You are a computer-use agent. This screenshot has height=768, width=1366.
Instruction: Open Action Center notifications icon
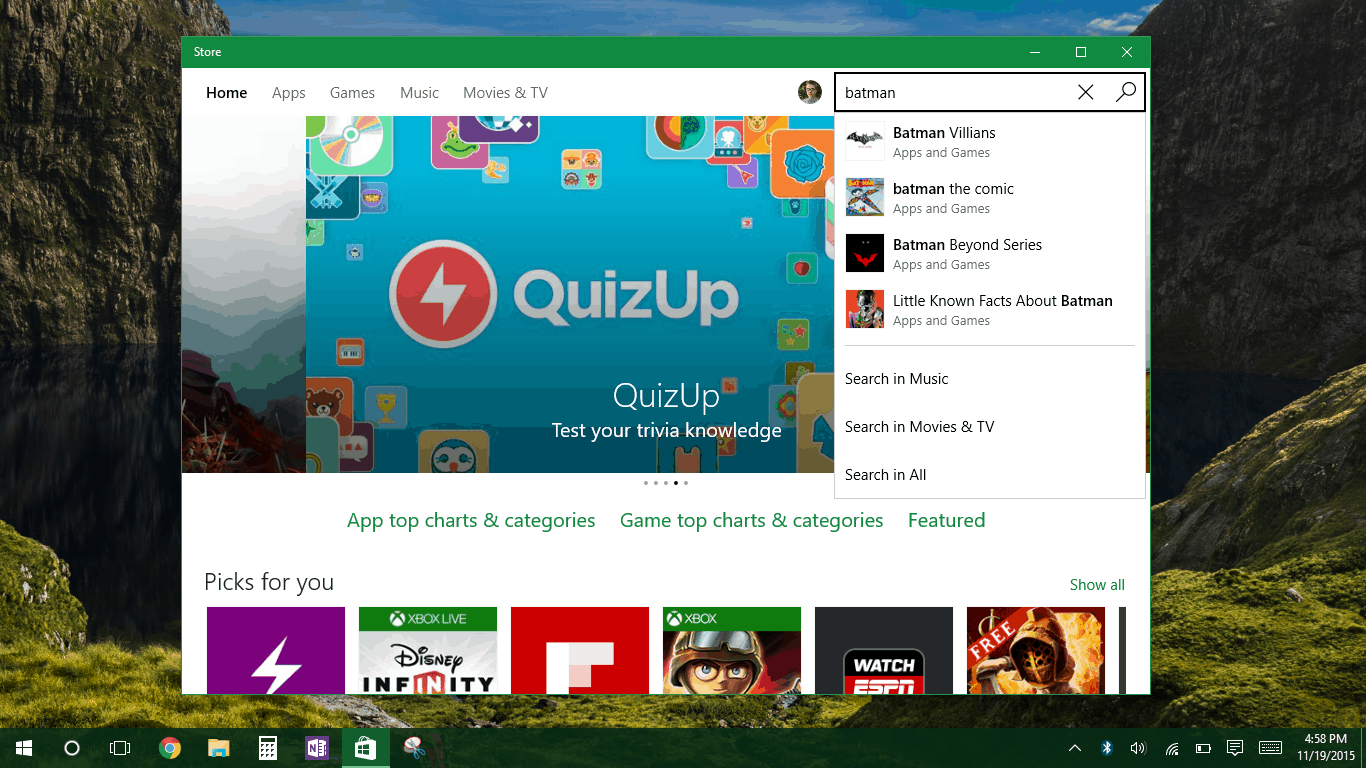[x=1235, y=747]
